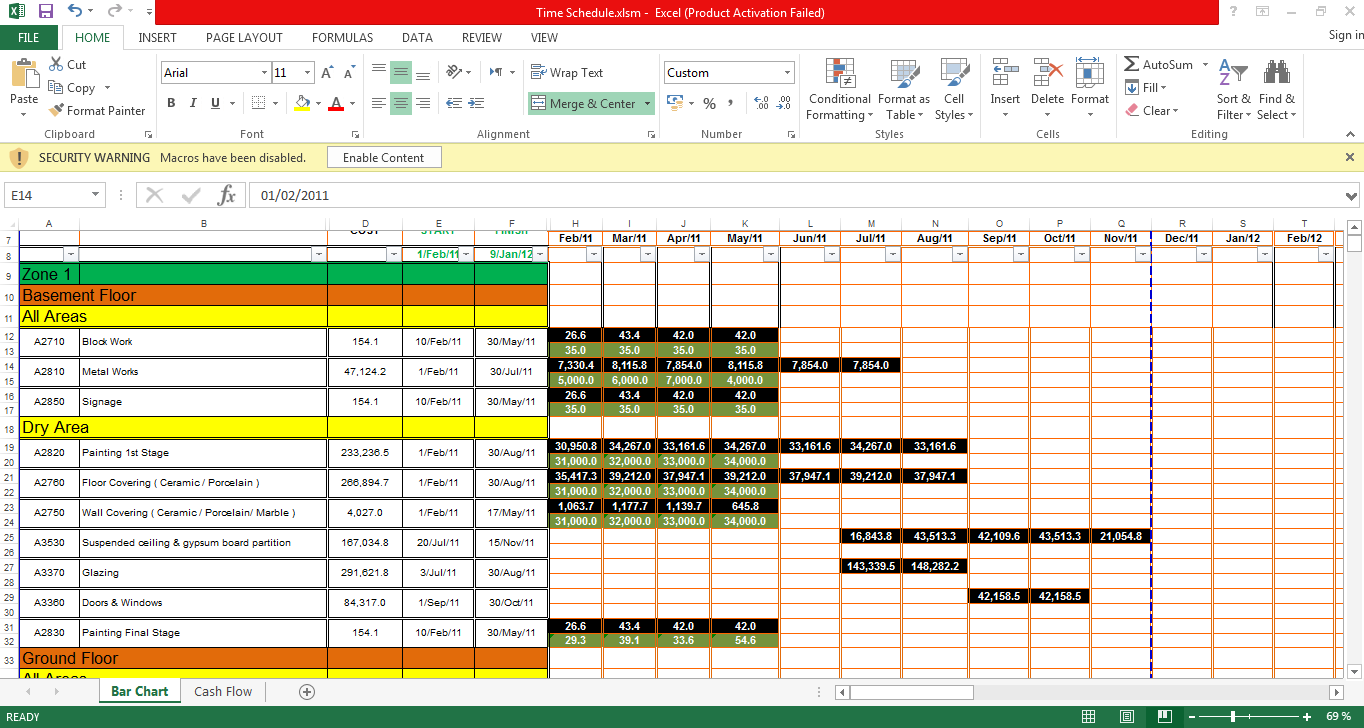Click the Insert Function button
The image size is (1364, 728).
pyautogui.click(x=228, y=196)
